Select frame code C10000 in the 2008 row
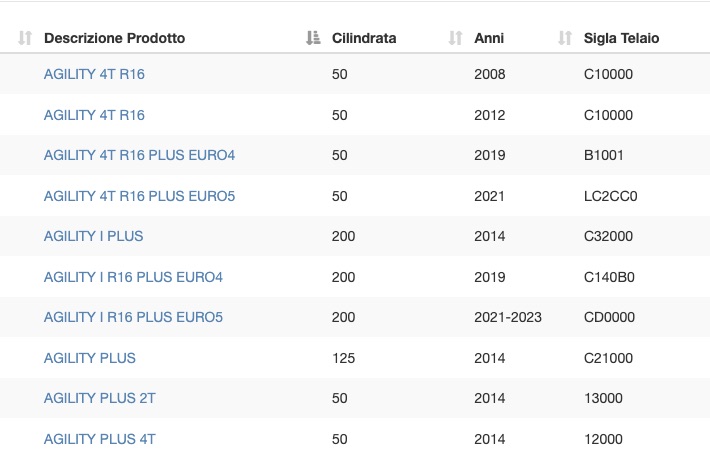Image resolution: width=710 pixels, height=466 pixels. click(608, 74)
